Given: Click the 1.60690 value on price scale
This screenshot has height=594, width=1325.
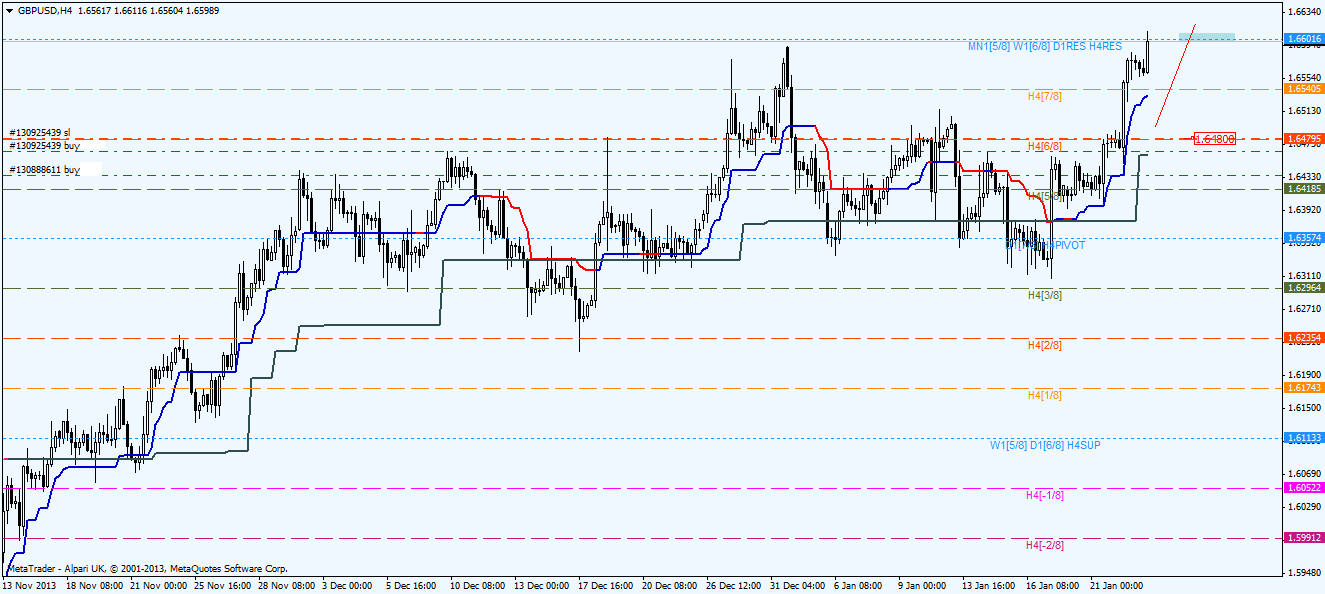Looking at the screenshot, I should 1304,473.
